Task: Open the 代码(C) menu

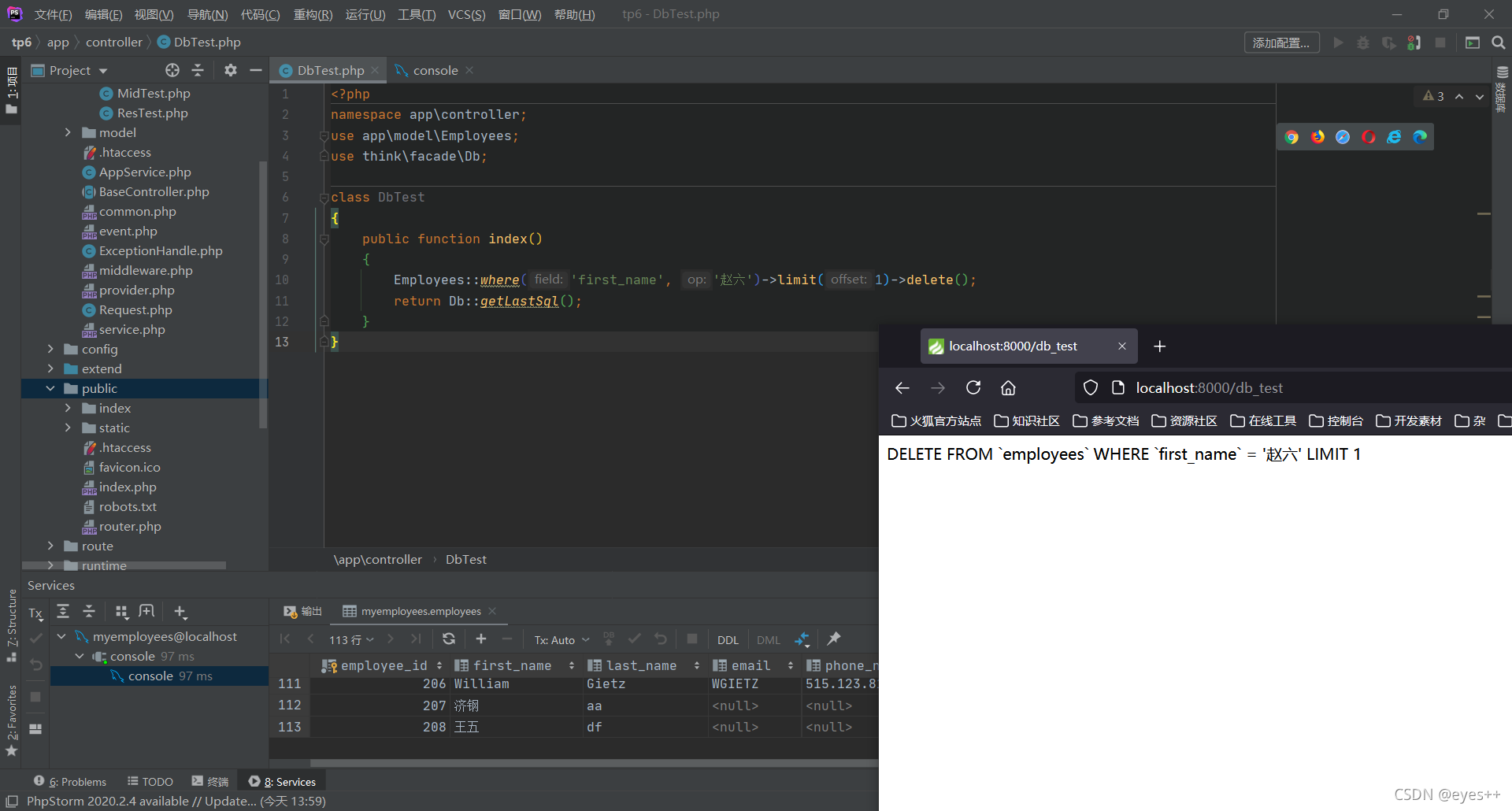Action: (x=260, y=15)
